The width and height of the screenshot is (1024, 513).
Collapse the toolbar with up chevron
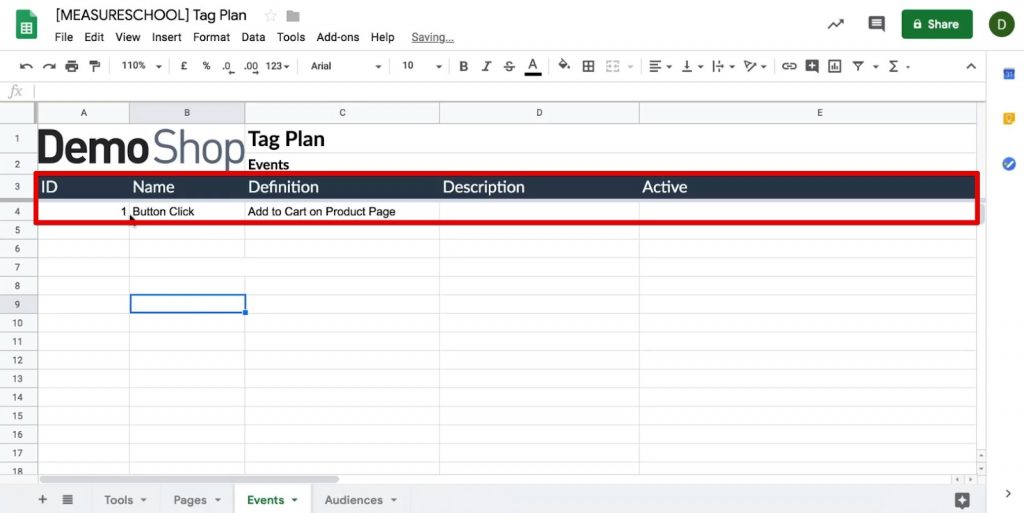point(971,66)
